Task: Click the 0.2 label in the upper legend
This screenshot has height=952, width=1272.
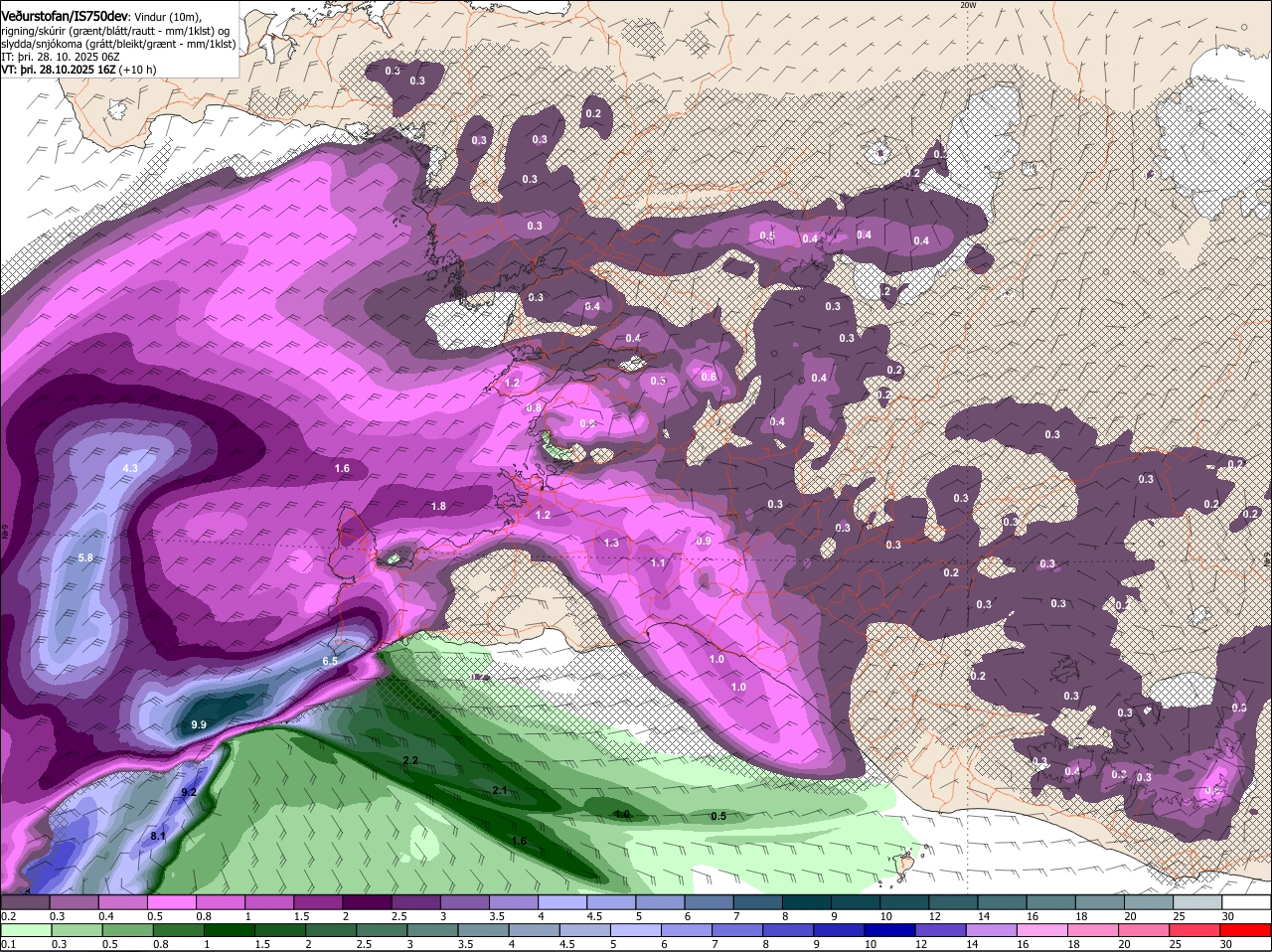Action: (9, 916)
